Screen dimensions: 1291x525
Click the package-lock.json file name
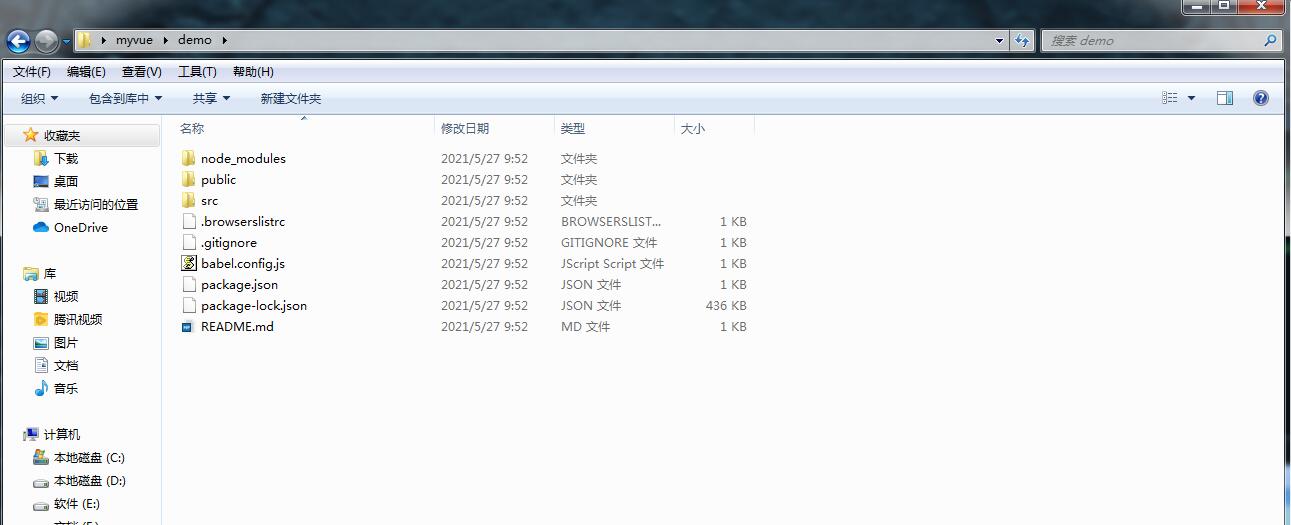(254, 305)
